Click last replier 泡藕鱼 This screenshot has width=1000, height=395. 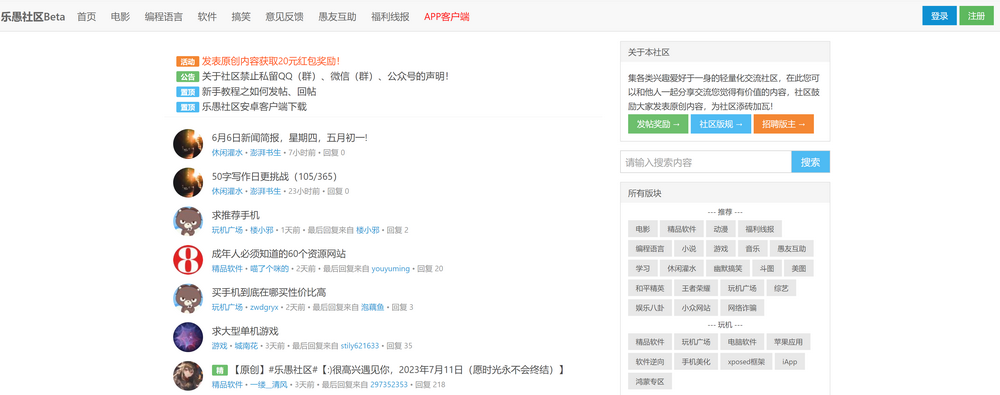373,308
